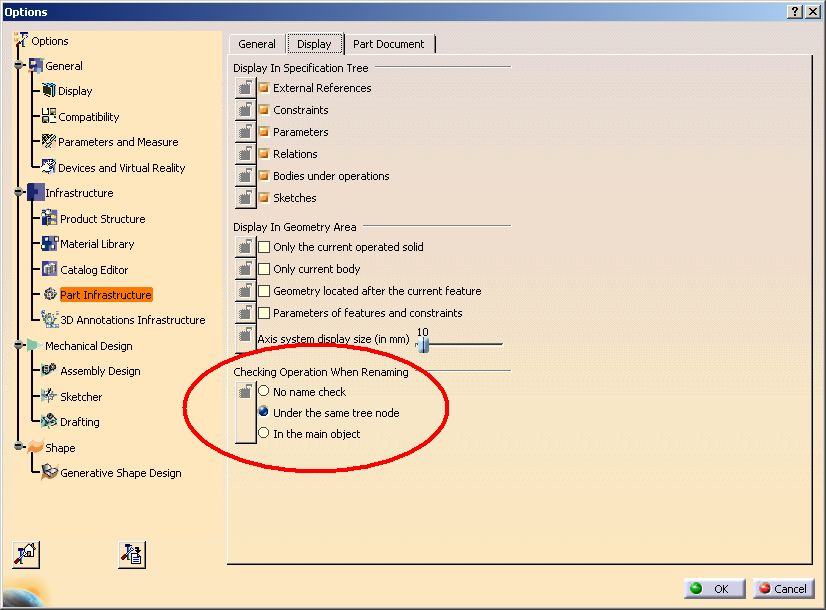This screenshot has height=610, width=826.
Task: Toggle the Bodies under operations checkbox
Action: pyautogui.click(x=264, y=176)
